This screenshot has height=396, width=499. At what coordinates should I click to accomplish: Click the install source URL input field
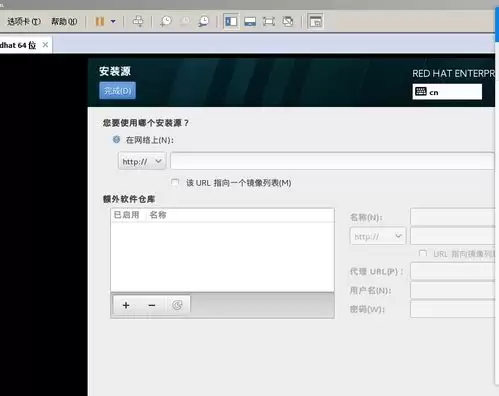click(332, 161)
